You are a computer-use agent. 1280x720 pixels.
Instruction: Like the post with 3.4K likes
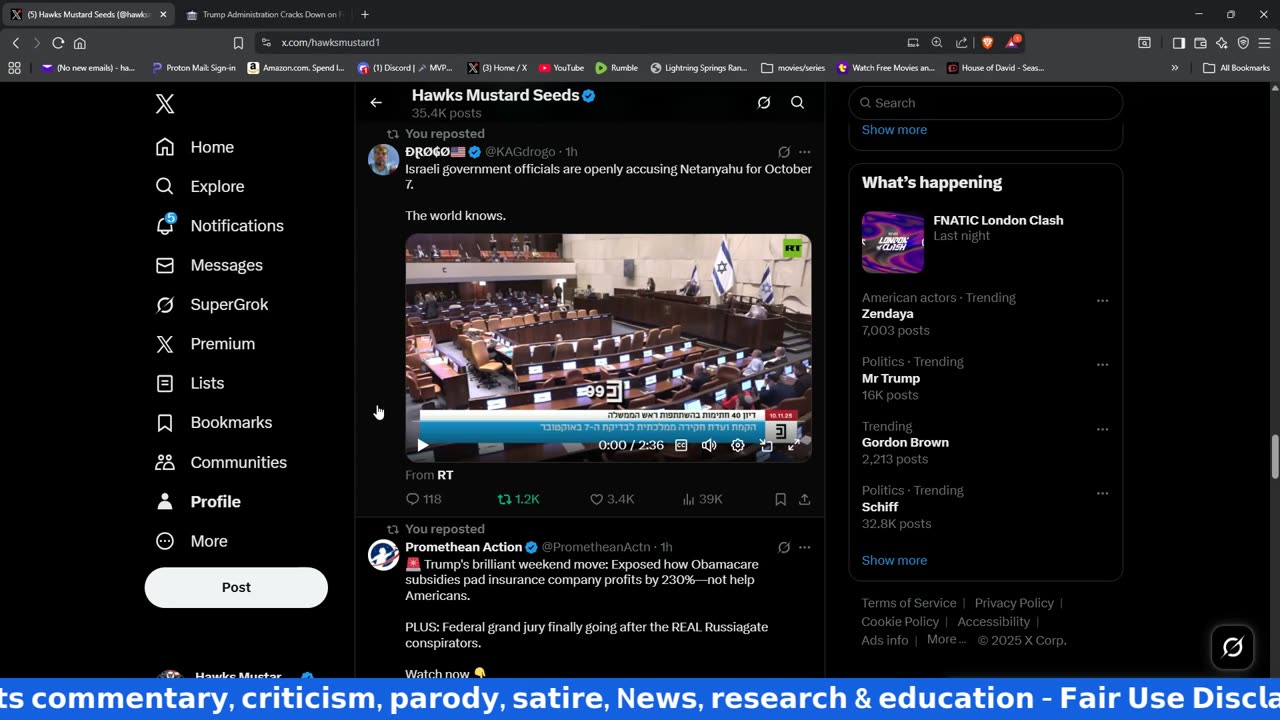(612, 499)
